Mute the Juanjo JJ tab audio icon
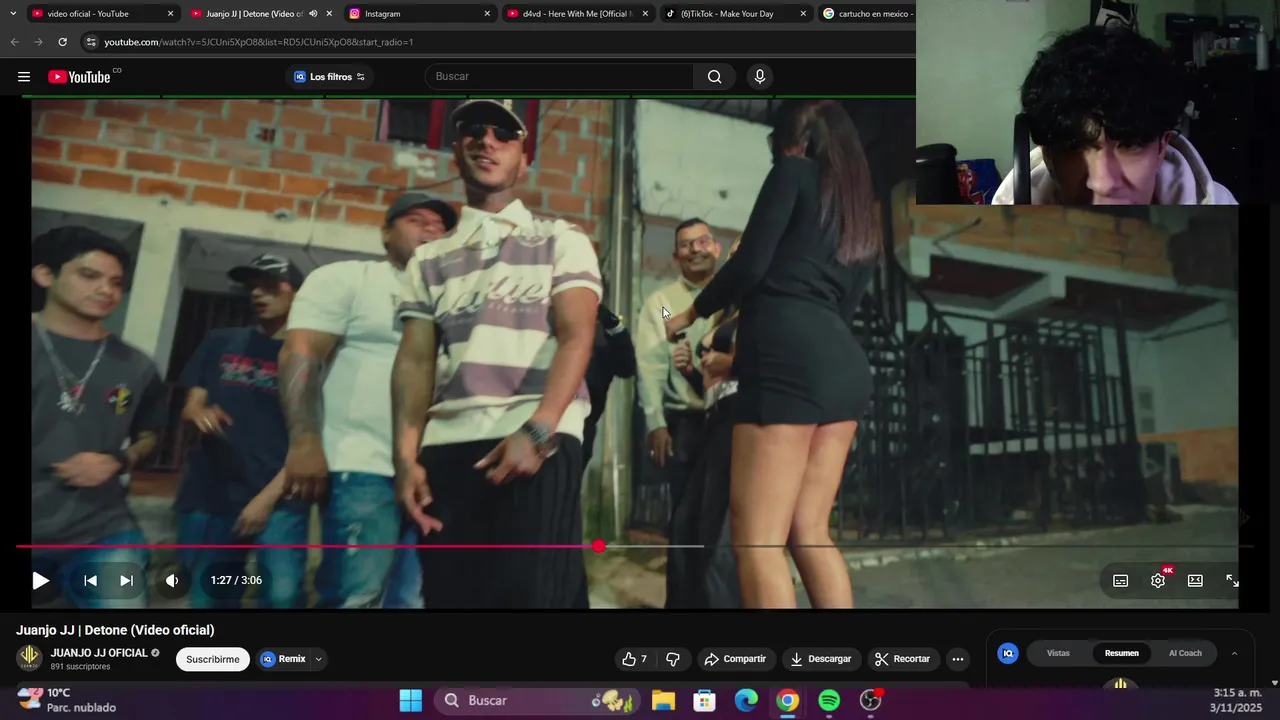Screen dimensions: 1280x720 tap(313, 14)
